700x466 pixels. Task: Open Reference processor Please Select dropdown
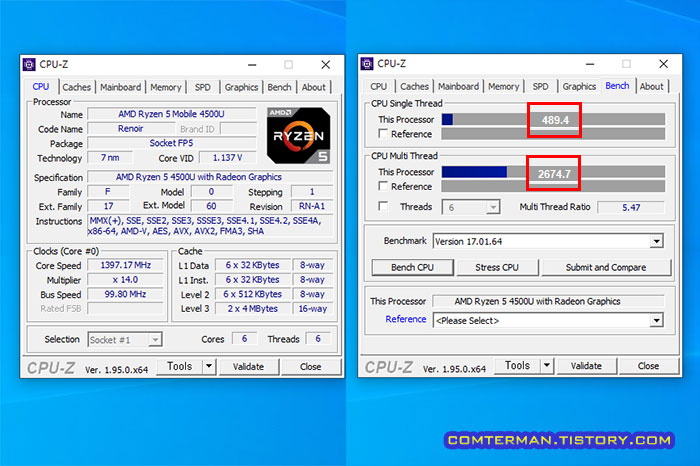tap(656, 320)
